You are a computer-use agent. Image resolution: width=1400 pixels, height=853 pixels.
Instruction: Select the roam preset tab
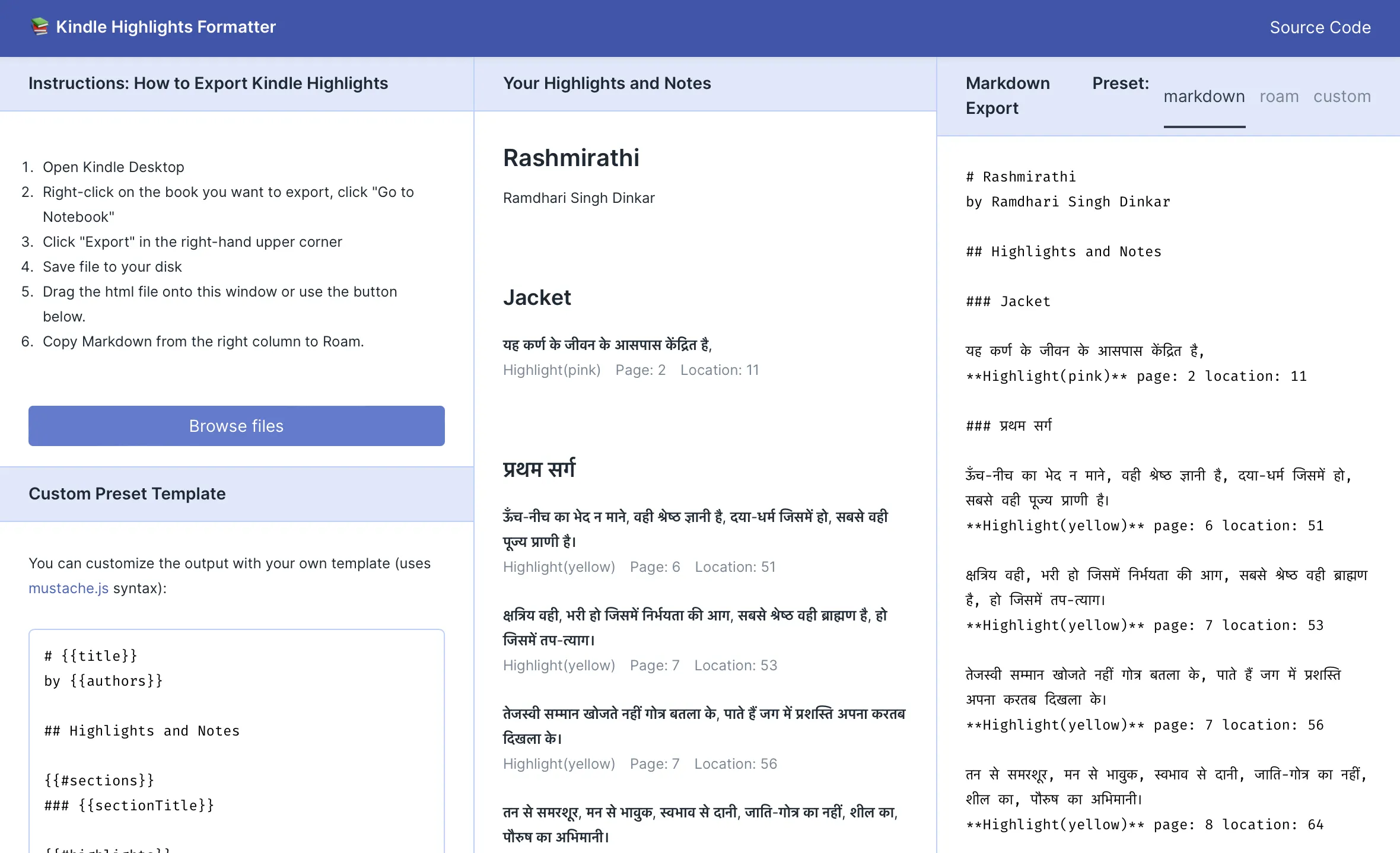tap(1279, 96)
